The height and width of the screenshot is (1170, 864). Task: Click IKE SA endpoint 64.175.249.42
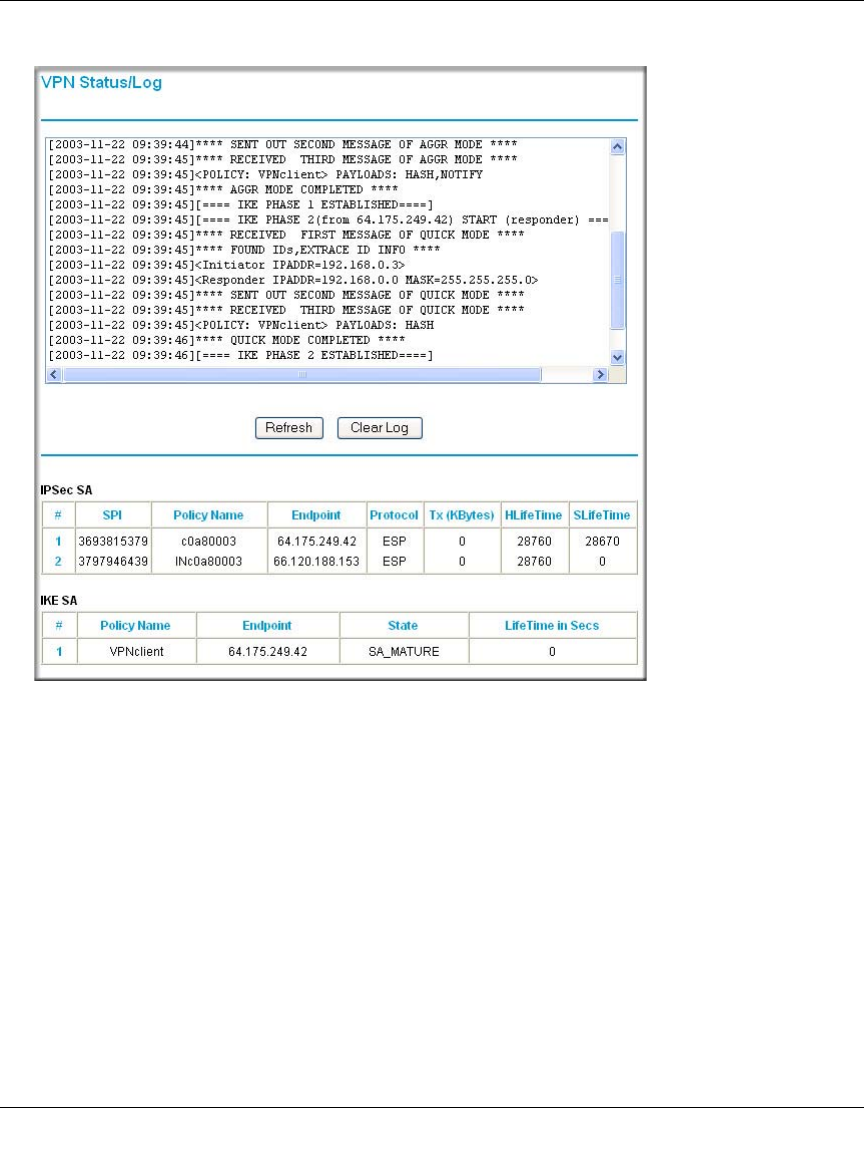pos(268,651)
